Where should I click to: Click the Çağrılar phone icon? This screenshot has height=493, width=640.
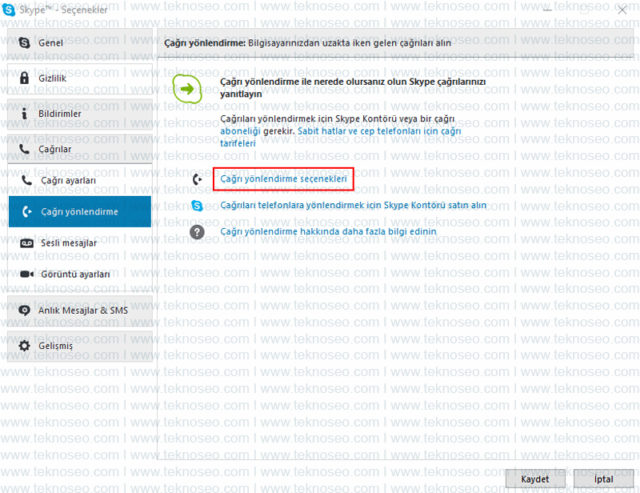pos(24,149)
